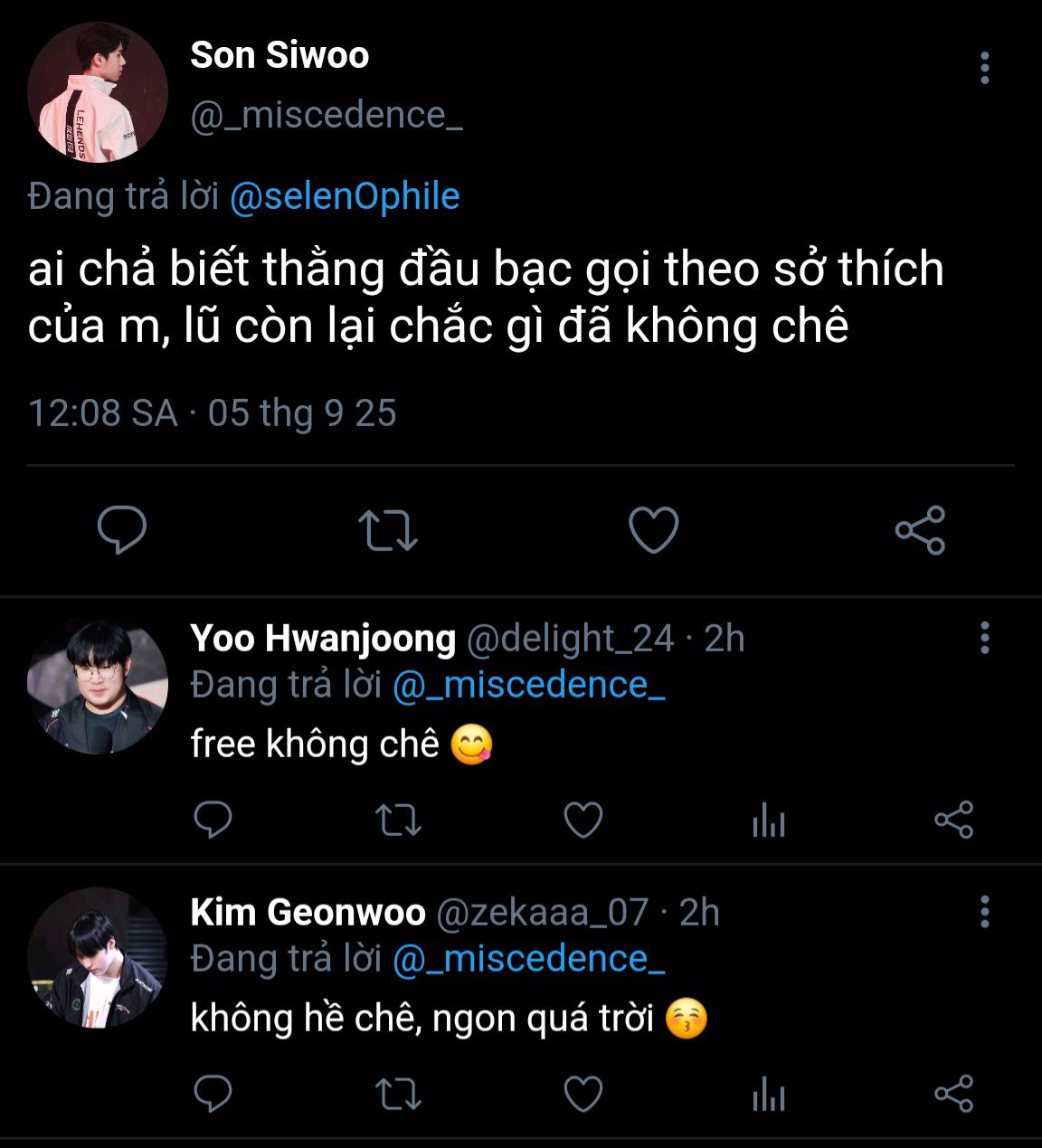Open more options for Son Siwoo's tweet
1042x1148 pixels.
point(984,69)
